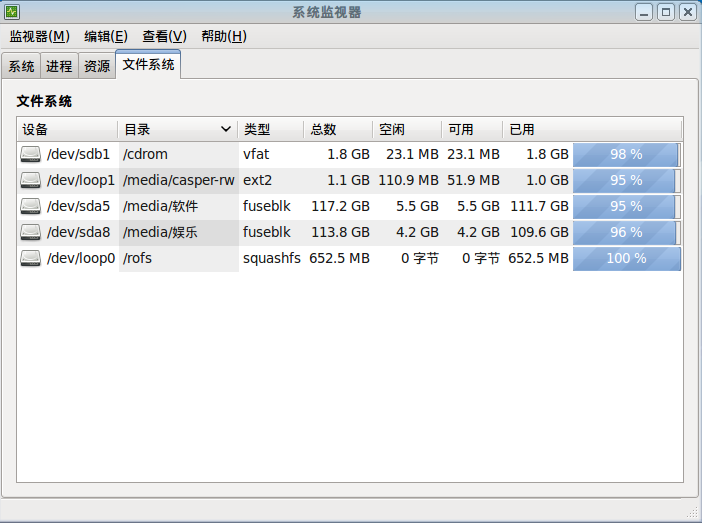The width and height of the screenshot is (702, 523).
Task: Switch to the 资源 tab
Action: (x=97, y=66)
